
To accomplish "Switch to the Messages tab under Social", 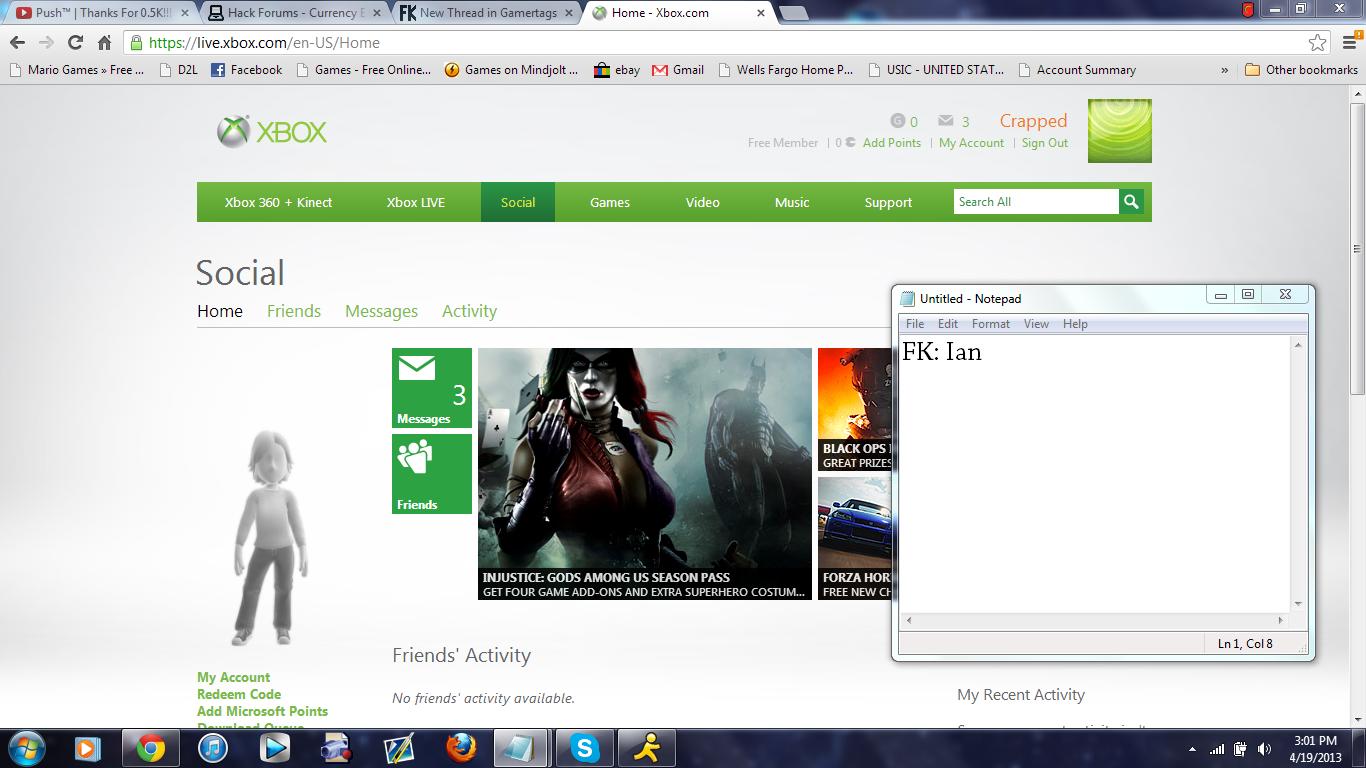I will (381, 311).
